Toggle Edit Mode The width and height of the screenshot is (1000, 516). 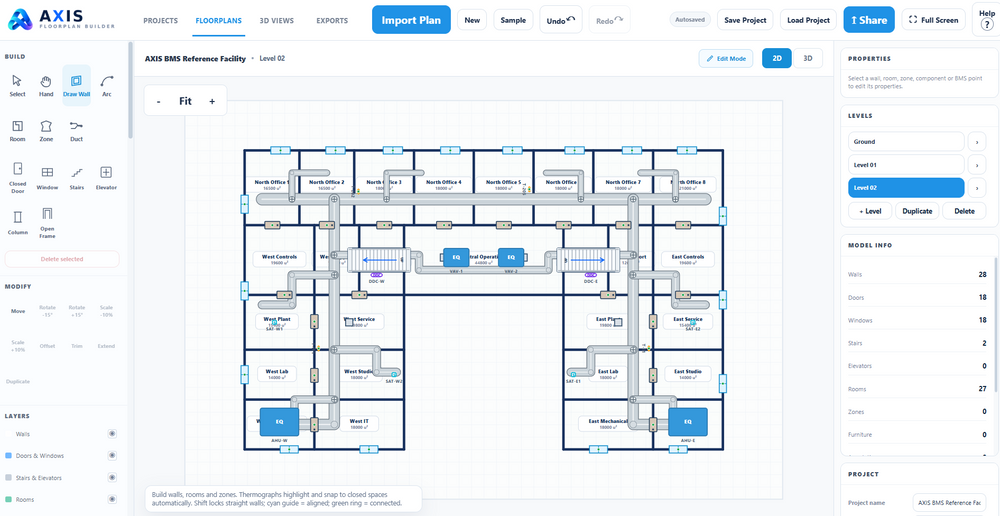726,58
